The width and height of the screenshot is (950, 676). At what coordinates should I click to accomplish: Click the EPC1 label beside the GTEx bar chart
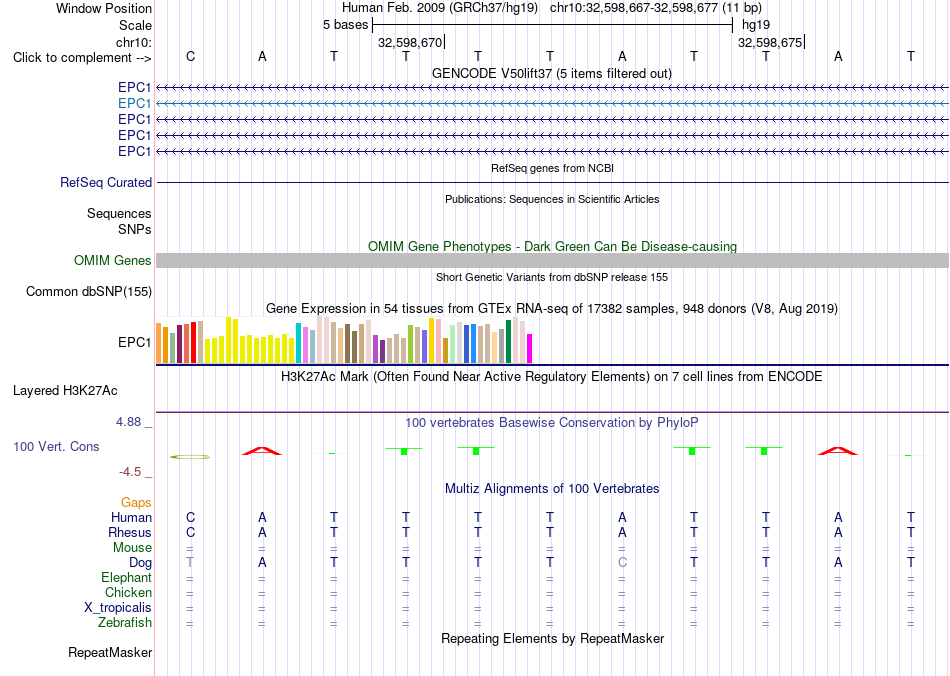[x=134, y=342]
